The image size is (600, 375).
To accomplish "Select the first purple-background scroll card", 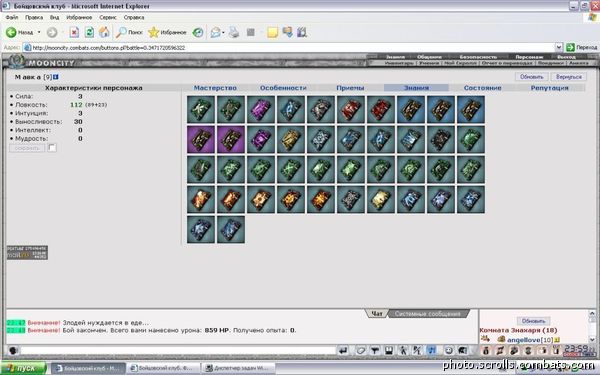I will coord(201,140).
